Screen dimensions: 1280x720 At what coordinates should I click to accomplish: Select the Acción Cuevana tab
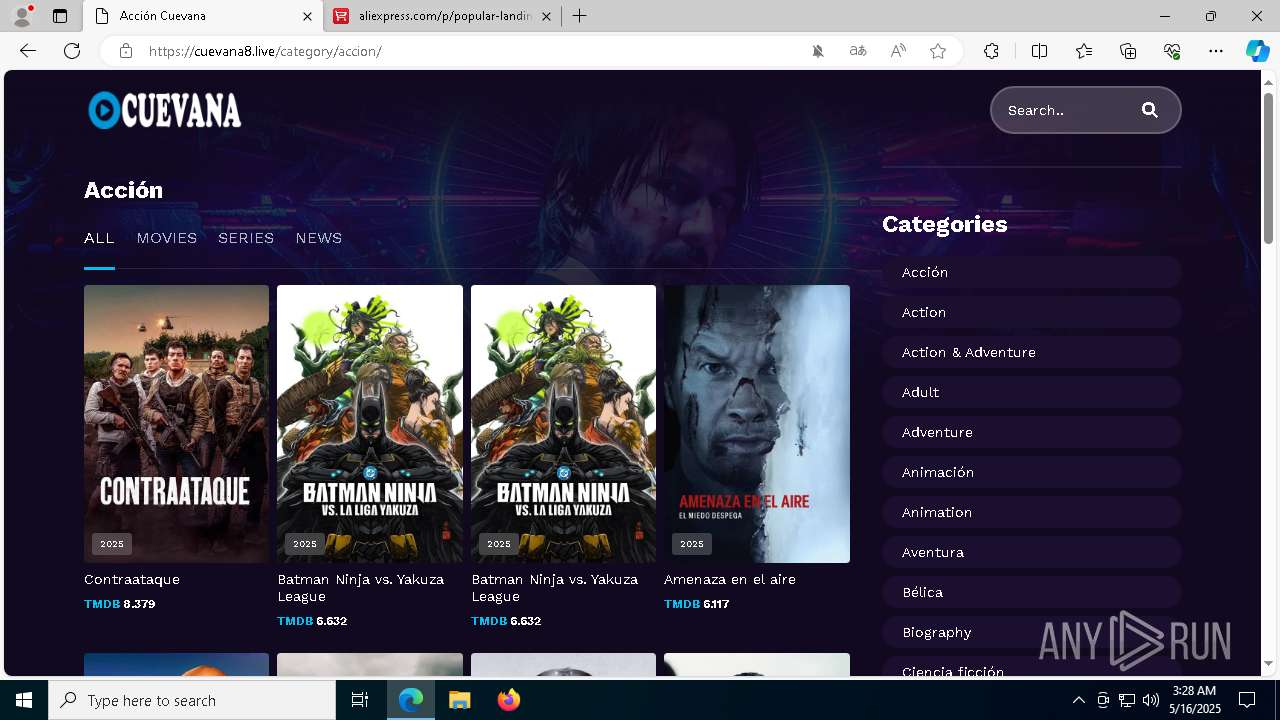(x=203, y=16)
